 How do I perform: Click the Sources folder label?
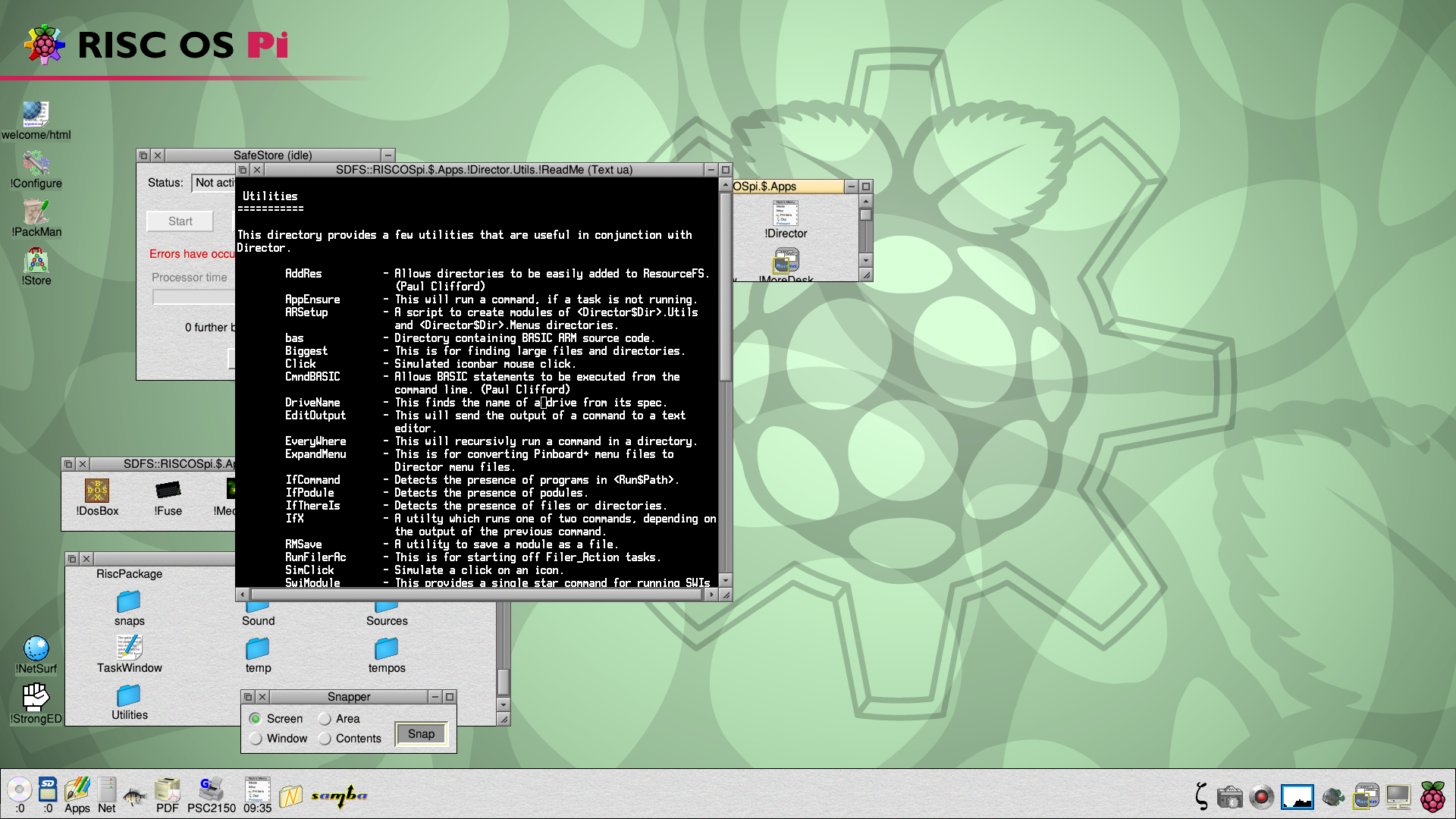387,621
